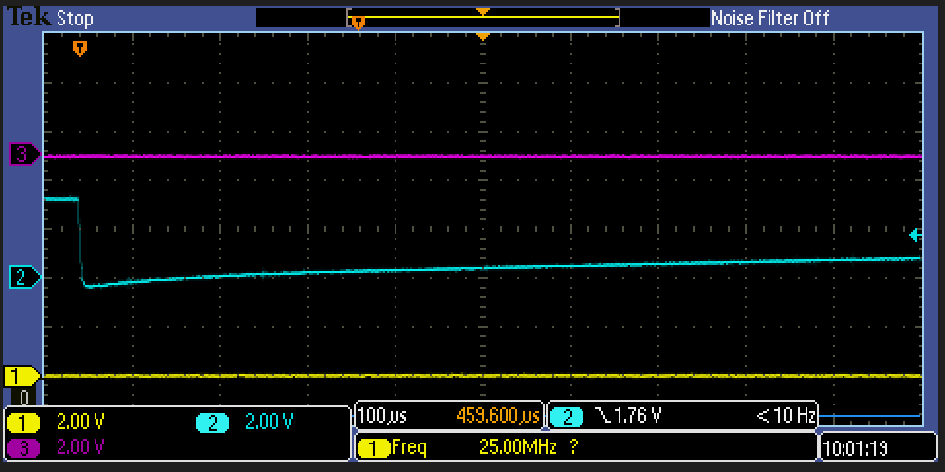Click the falling edge trigger slope icon
Viewport: 945px width, 472px height.
tap(601, 415)
